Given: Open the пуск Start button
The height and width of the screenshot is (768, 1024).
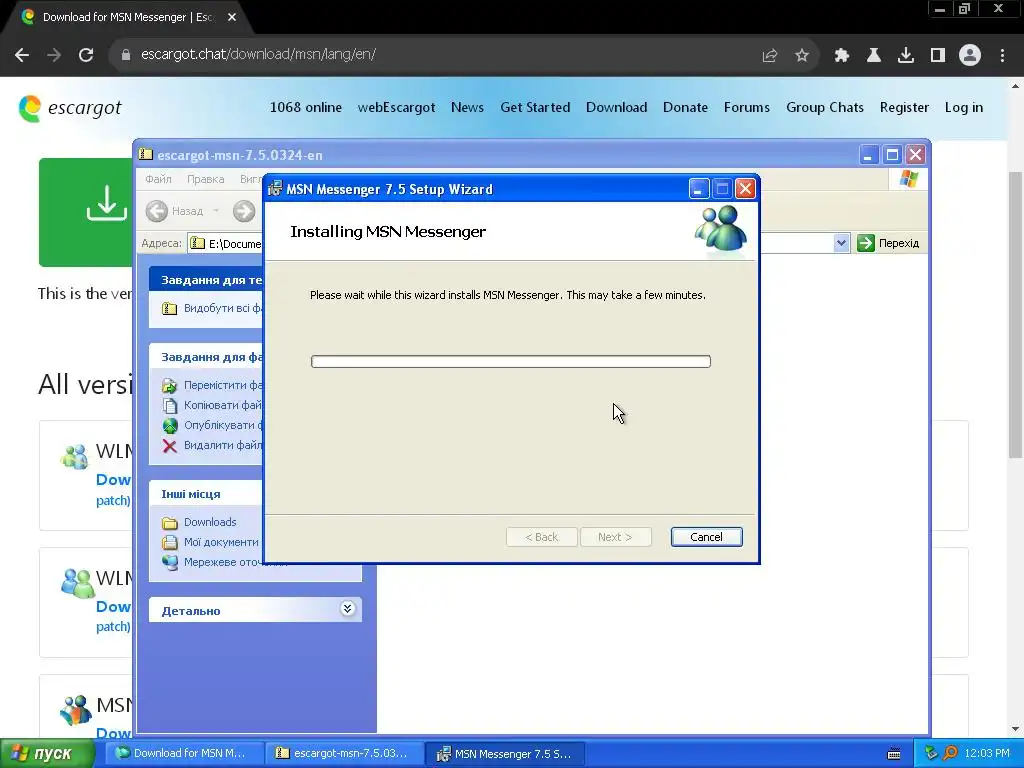Looking at the screenshot, I should [48, 754].
